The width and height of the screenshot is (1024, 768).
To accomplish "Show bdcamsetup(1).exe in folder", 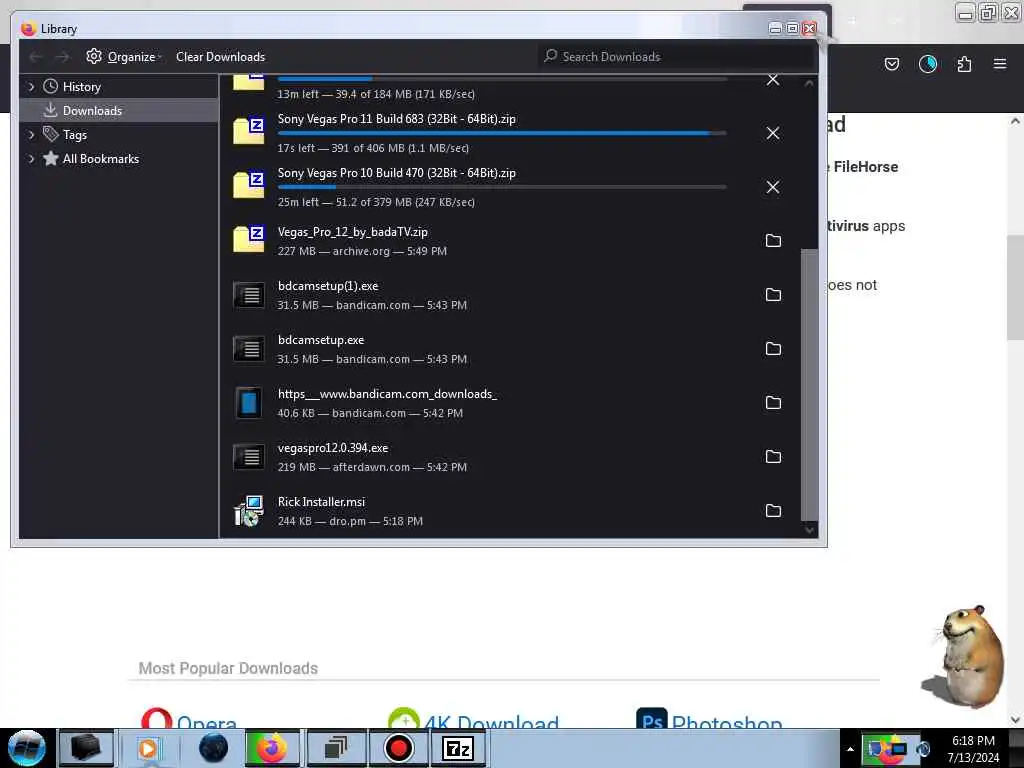I will (773, 295).
